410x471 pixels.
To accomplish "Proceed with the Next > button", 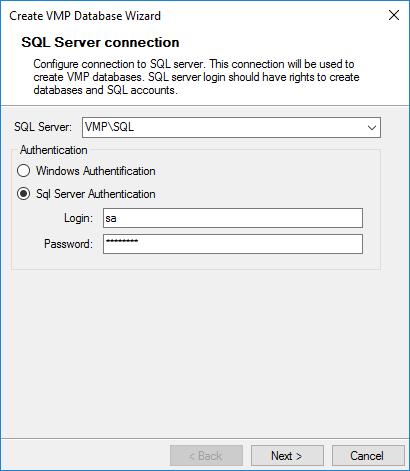I will click(x=287, y=456).
